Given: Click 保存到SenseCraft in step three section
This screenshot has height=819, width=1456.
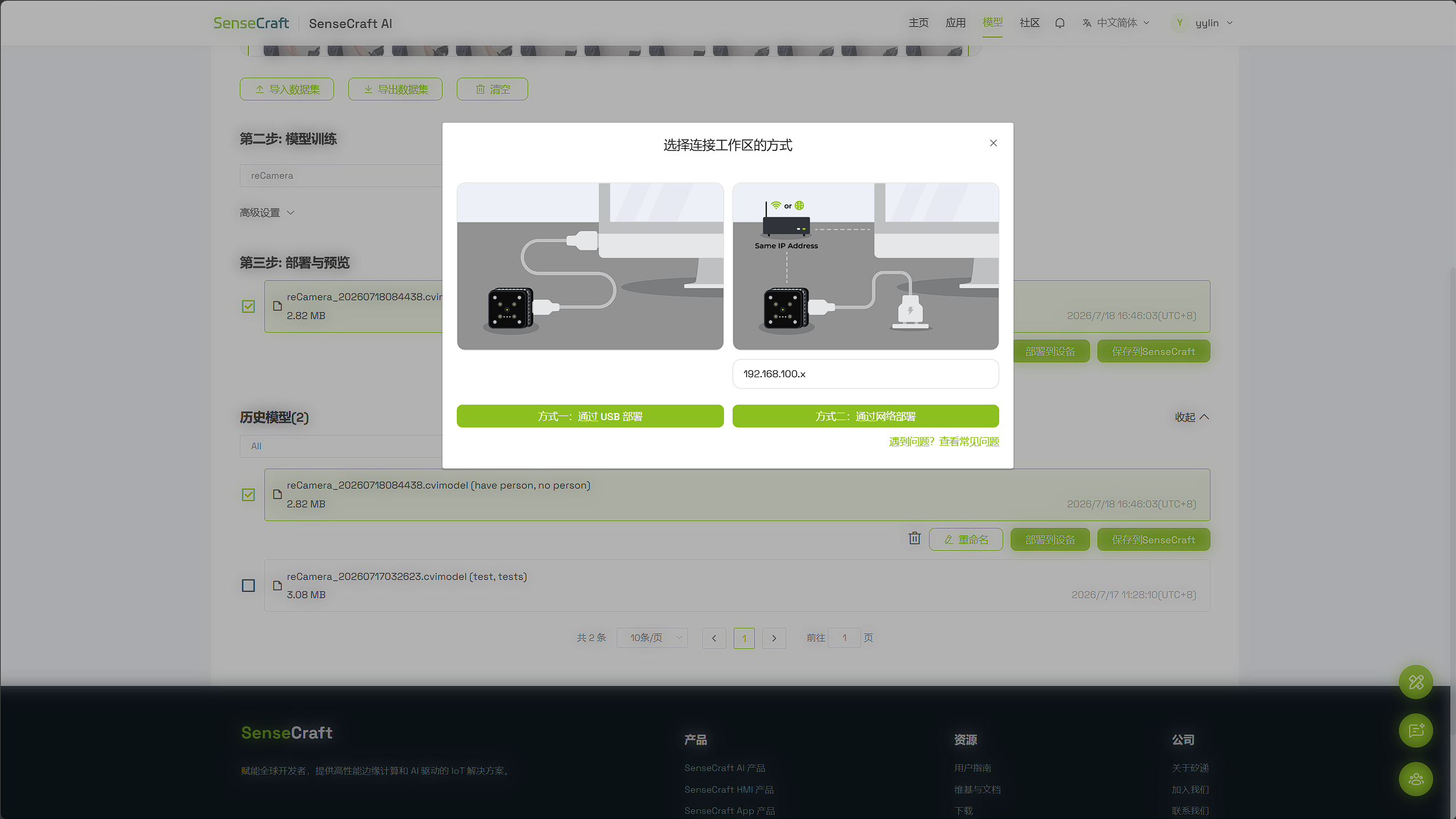Looking at the screenshot, I should (x=1153, y=351).
